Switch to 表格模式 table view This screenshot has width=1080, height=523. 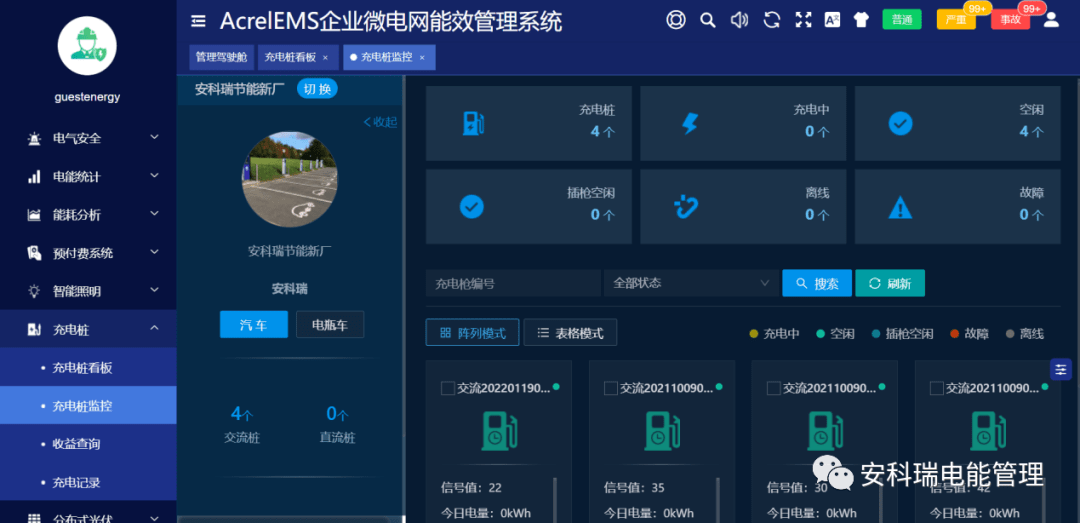[x=570, y=332]
